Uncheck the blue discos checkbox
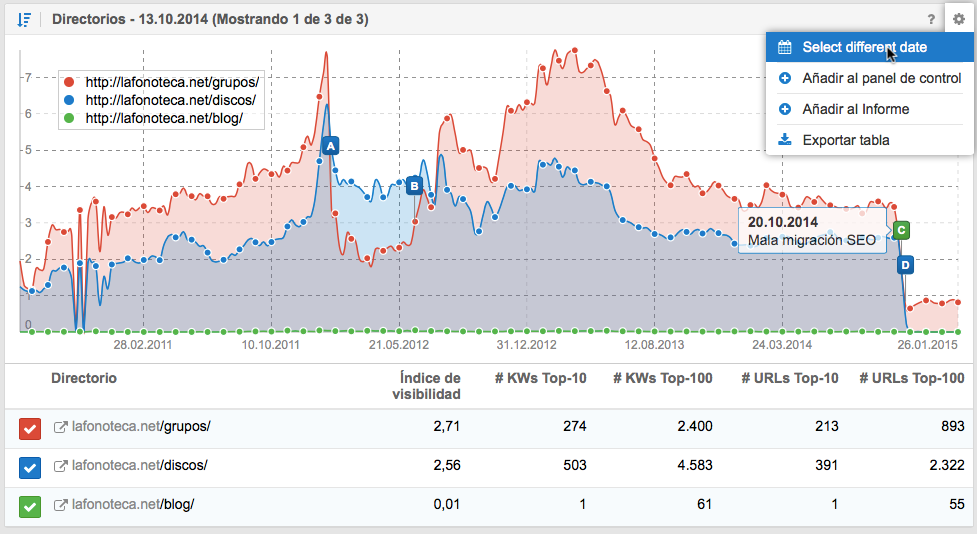977x534 pixels. pos(30,467)
